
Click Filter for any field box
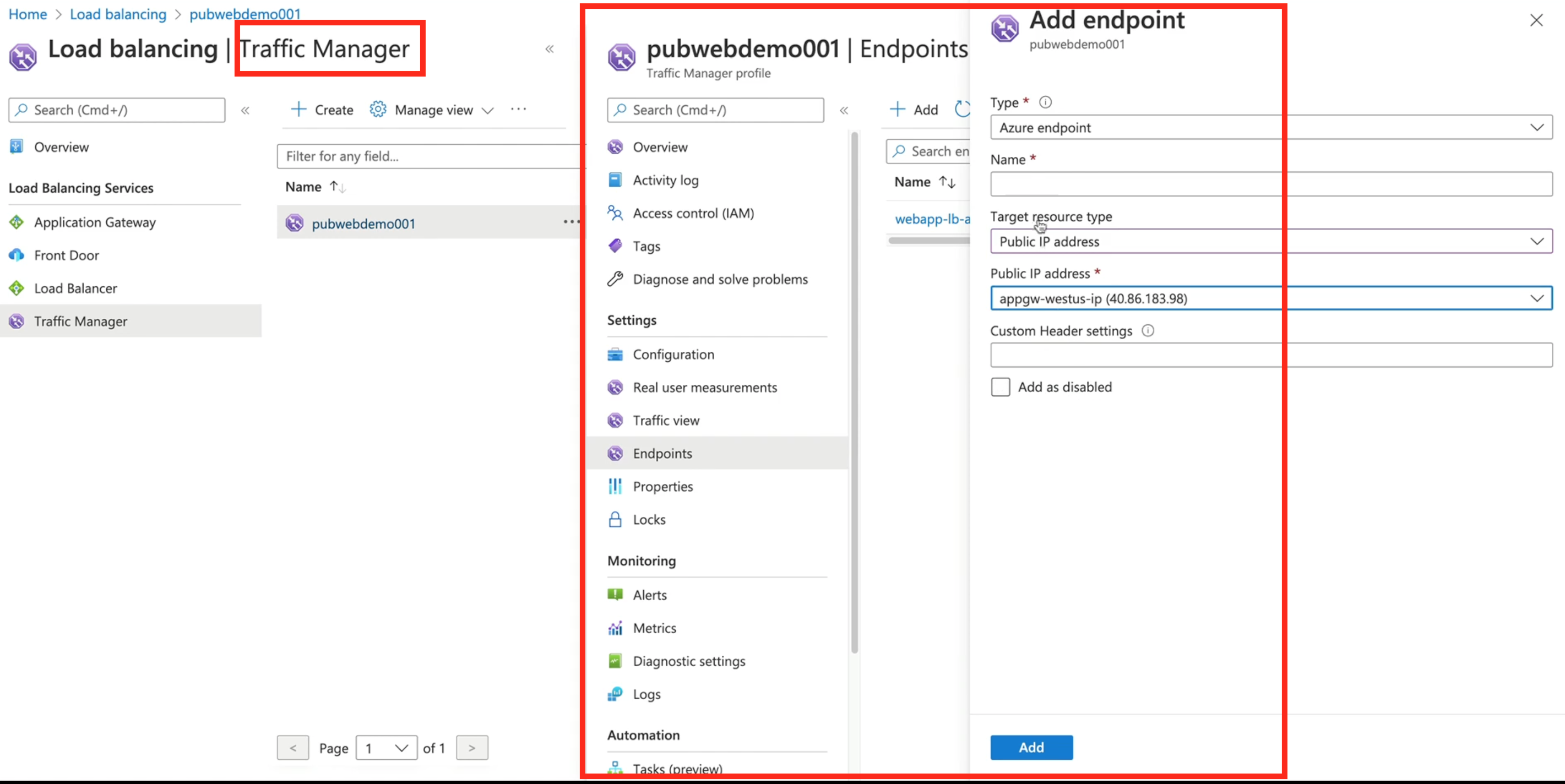coord(430,156)
